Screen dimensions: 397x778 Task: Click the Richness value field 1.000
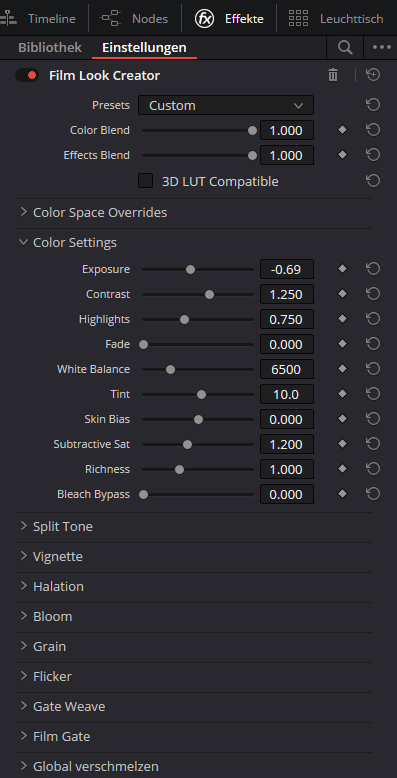[x=287, y=469]
